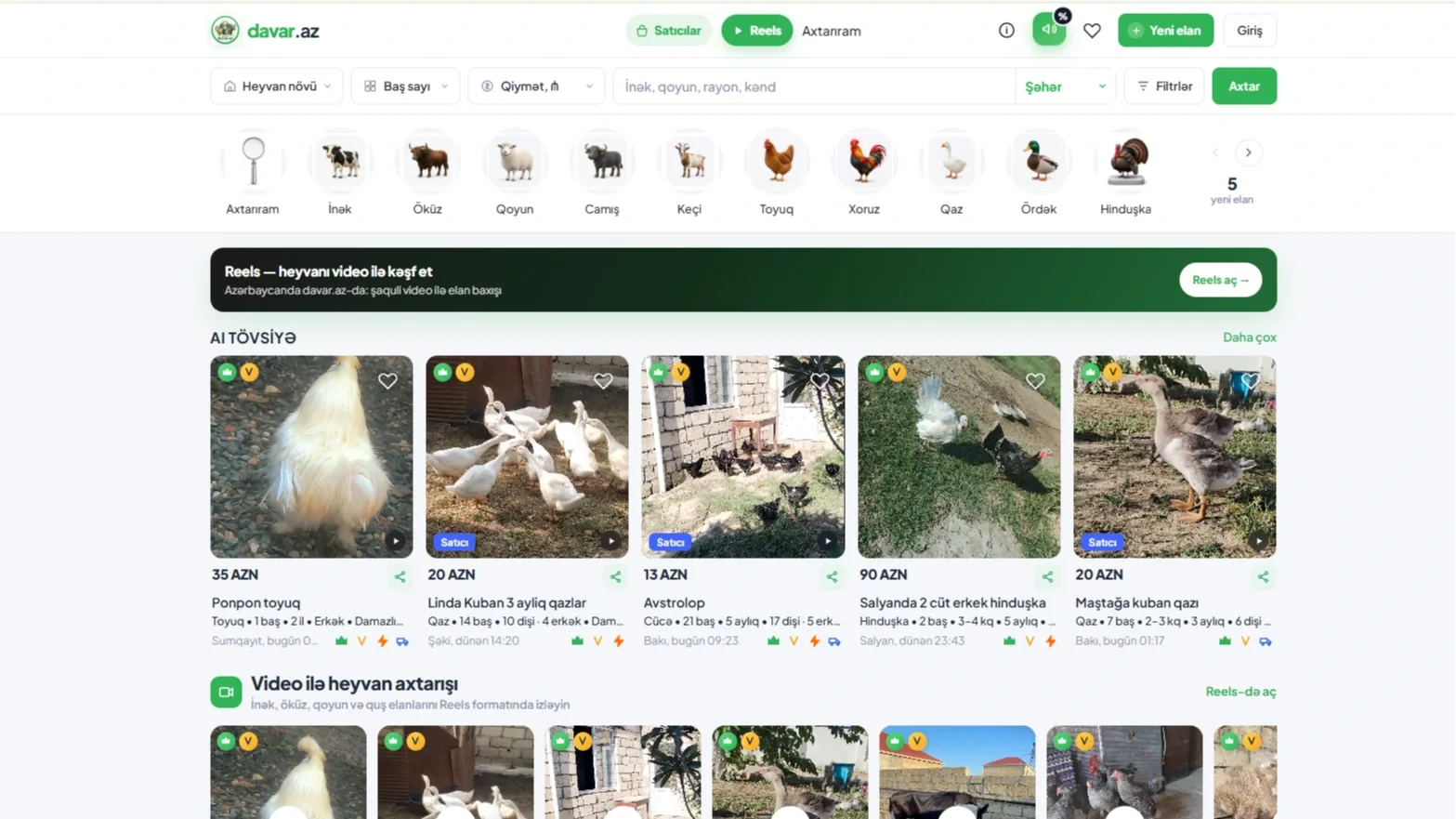
Task: Select the Hinduşka turkey category icon
Action: [1126, 162]
